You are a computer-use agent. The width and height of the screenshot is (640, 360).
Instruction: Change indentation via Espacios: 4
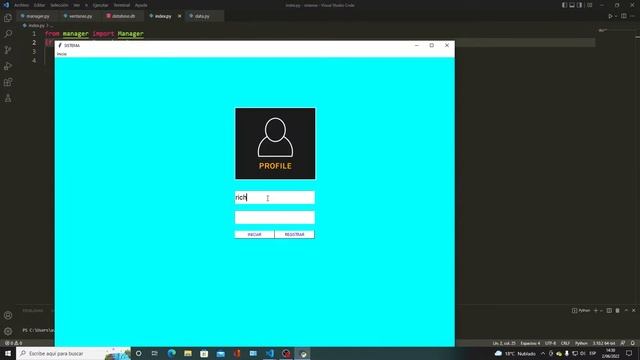(x=530, y=343)
